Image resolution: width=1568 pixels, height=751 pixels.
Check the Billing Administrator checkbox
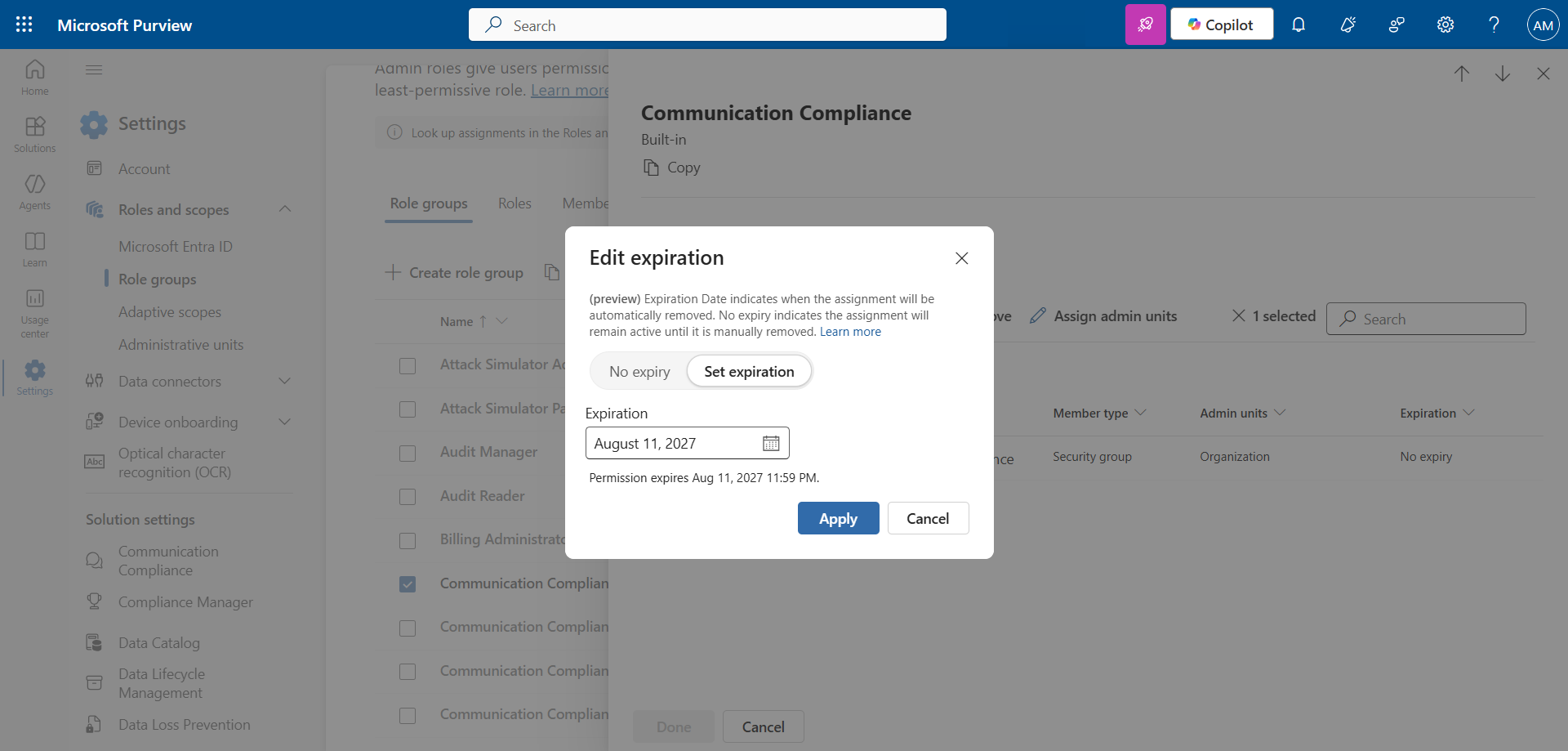pyautogui.click(x=408, y=540)
